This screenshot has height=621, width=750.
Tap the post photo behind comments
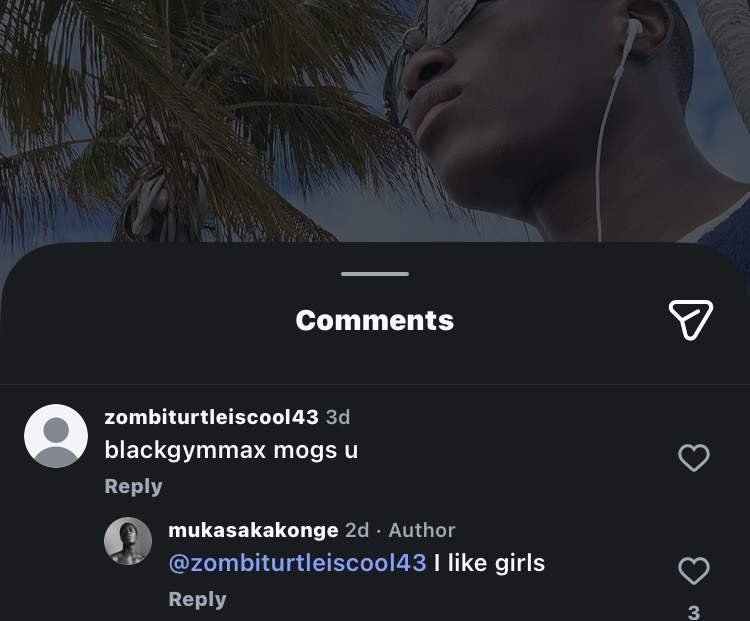click(x=375, y=121)
